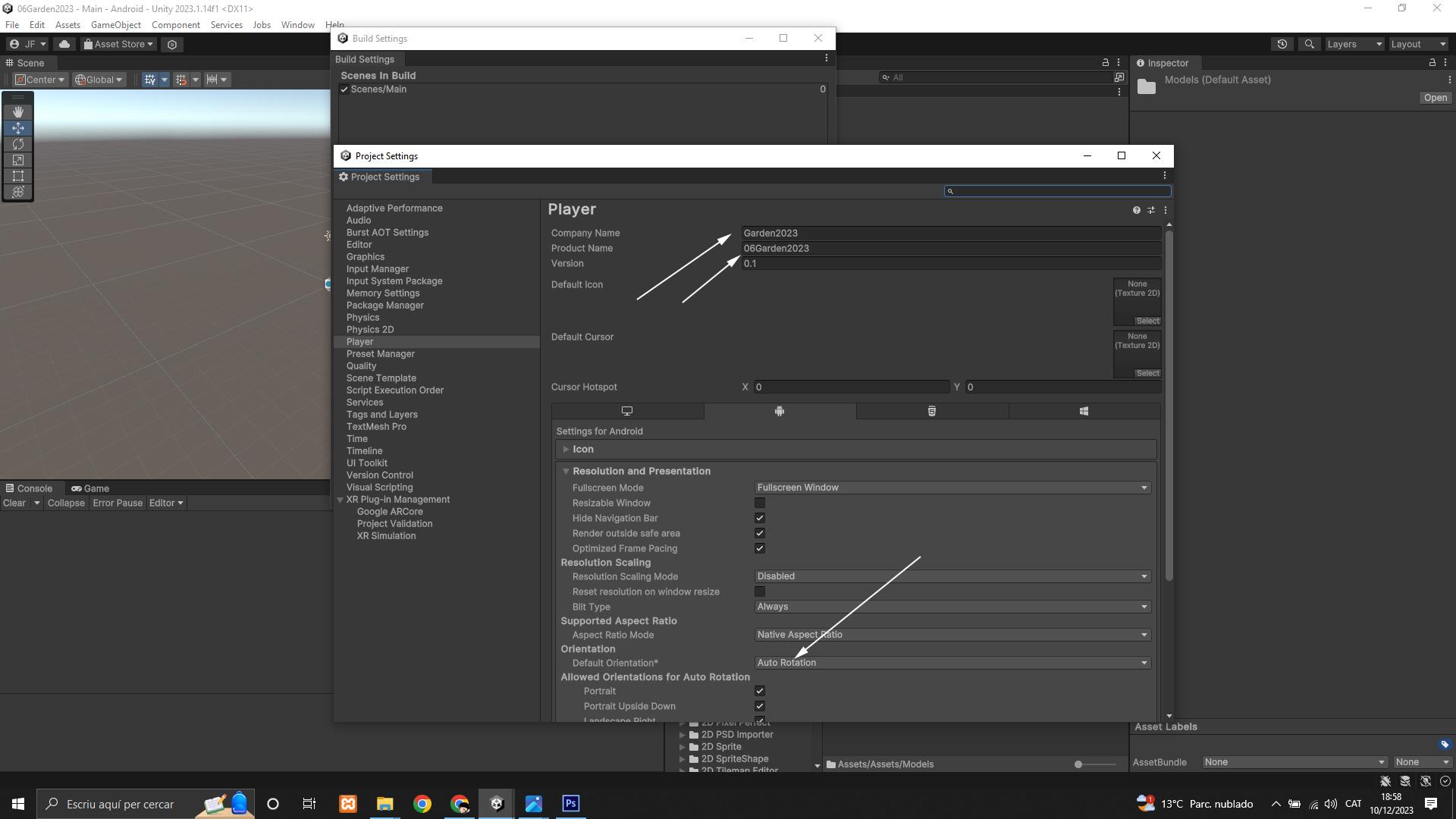Disable Optimized Frame Pacing
This screenshot has width=1456, height=819.
[760, 548]
